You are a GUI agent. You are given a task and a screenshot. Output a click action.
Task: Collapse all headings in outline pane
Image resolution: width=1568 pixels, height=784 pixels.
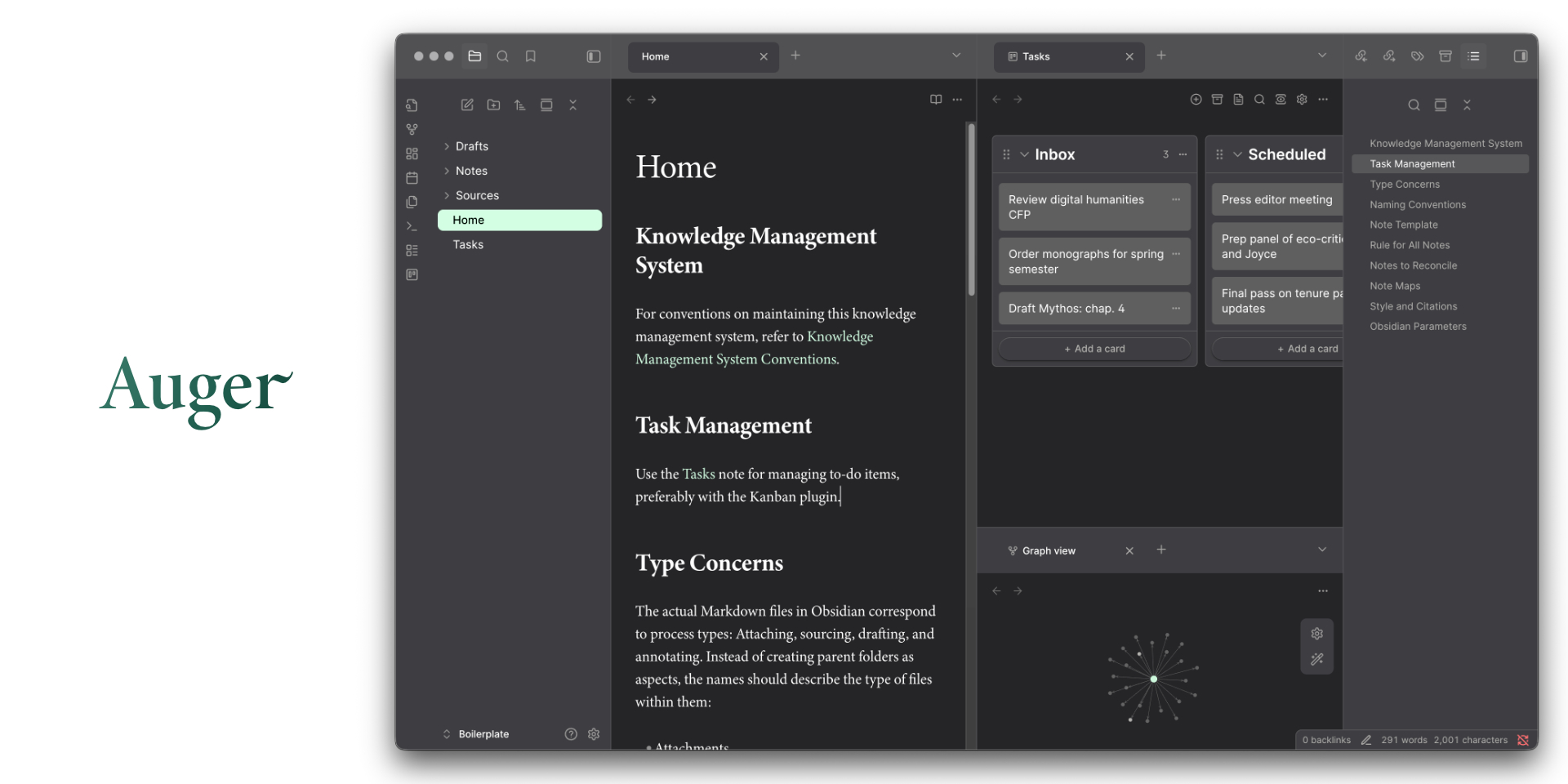(1467, 105)
